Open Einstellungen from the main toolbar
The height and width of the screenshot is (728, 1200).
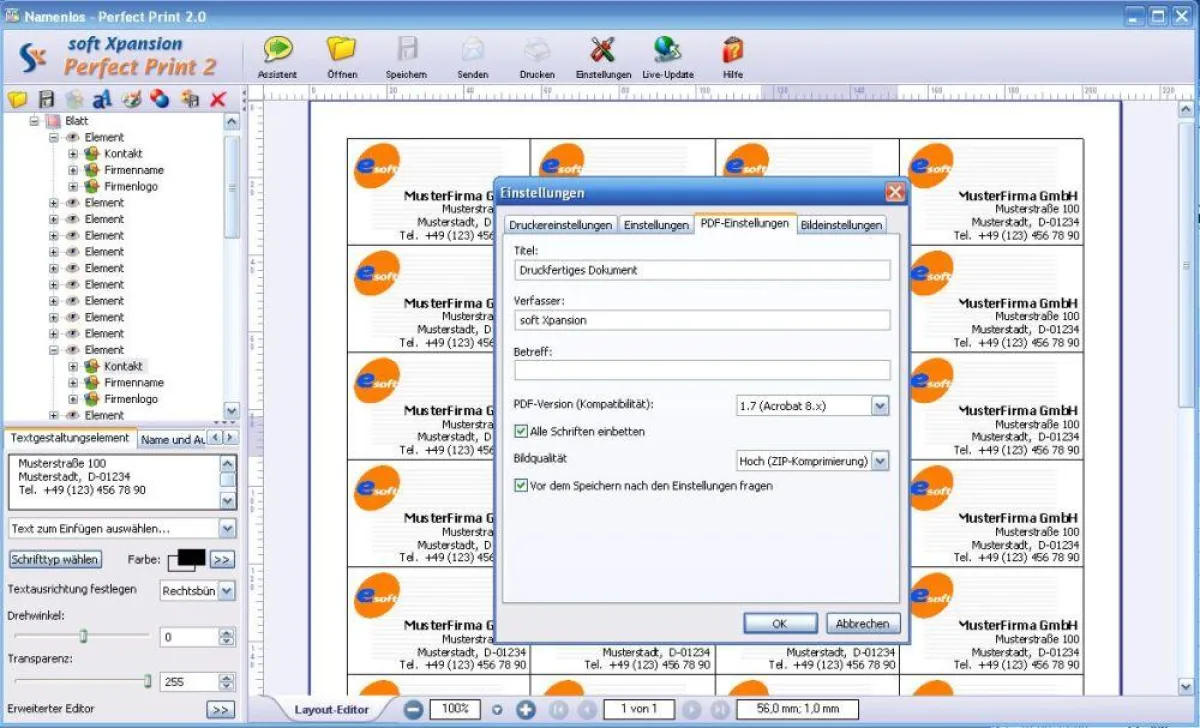[601, 50]
